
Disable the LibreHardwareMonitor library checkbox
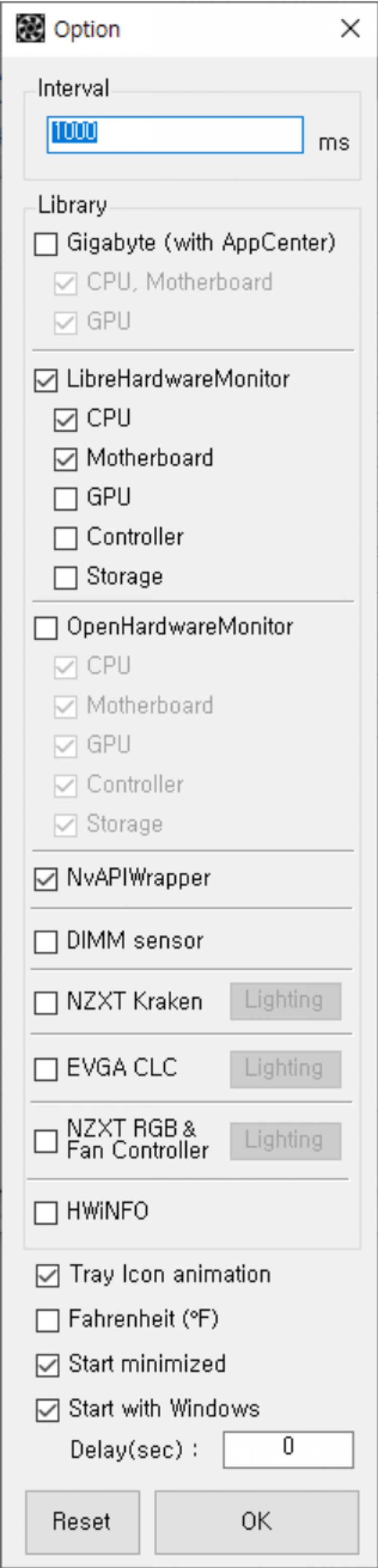point(46,380)
